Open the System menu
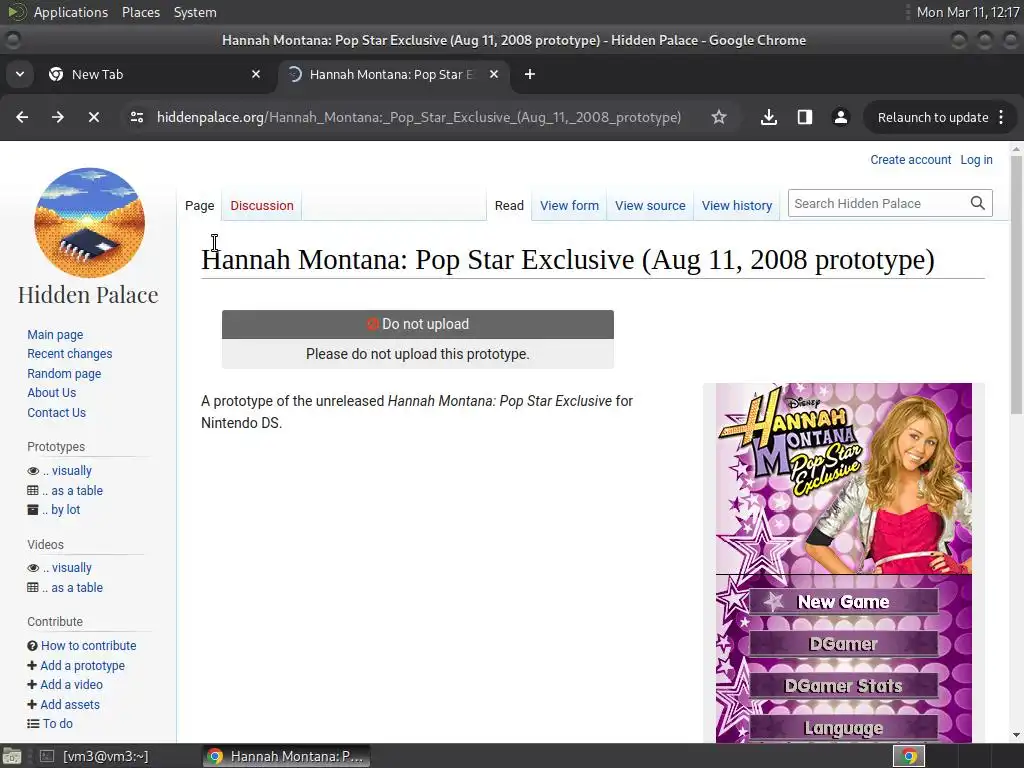1024x768 pixels. pyautogui.click(x=195, y=12)
